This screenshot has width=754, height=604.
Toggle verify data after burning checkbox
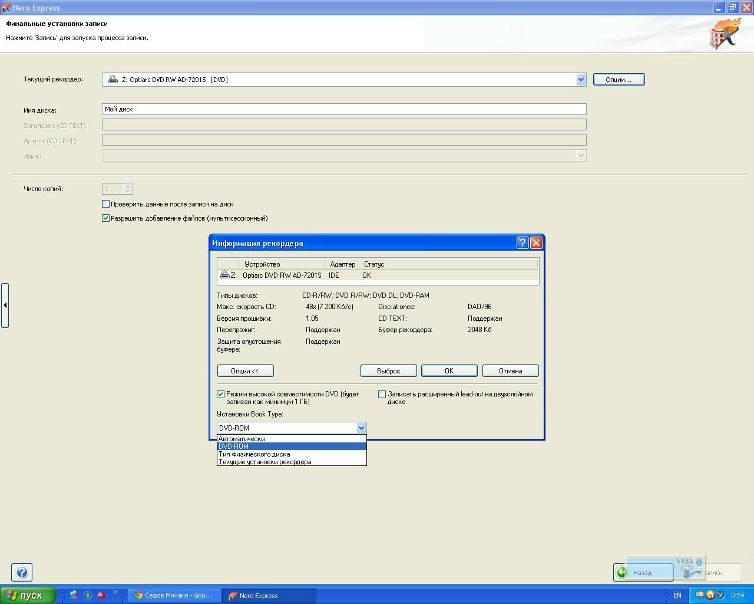pyautogui.click(x=106, y=204)
